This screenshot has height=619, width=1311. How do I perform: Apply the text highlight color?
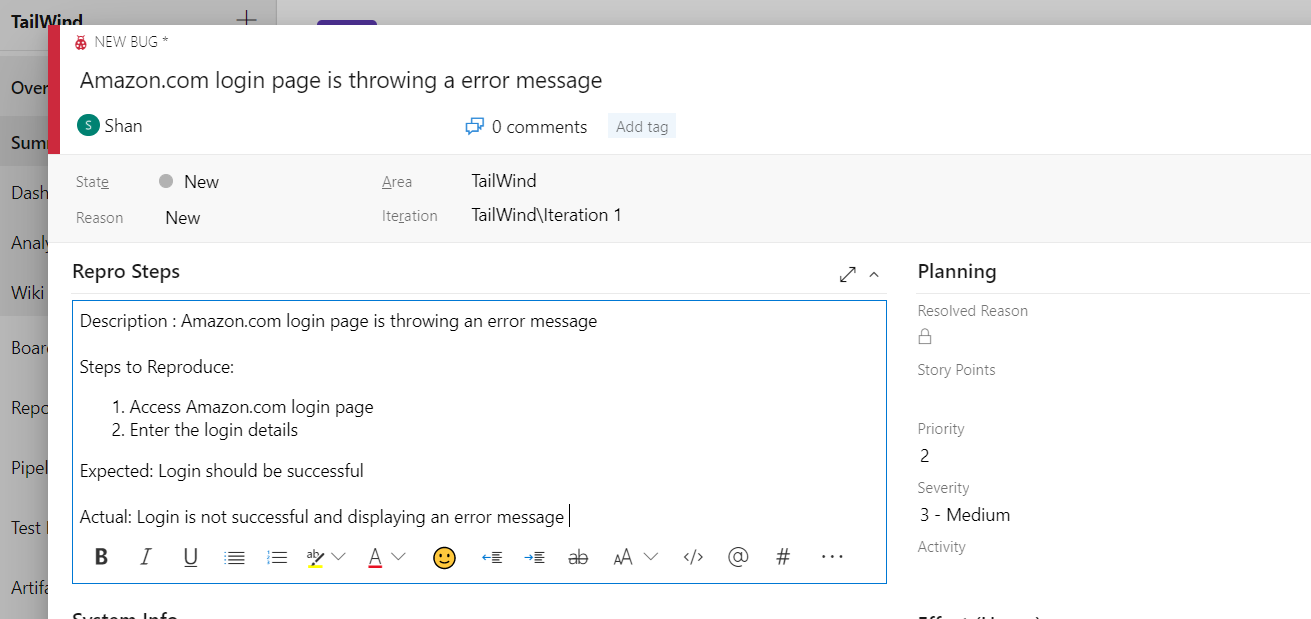pyautogui.click(x=315, y=558)
